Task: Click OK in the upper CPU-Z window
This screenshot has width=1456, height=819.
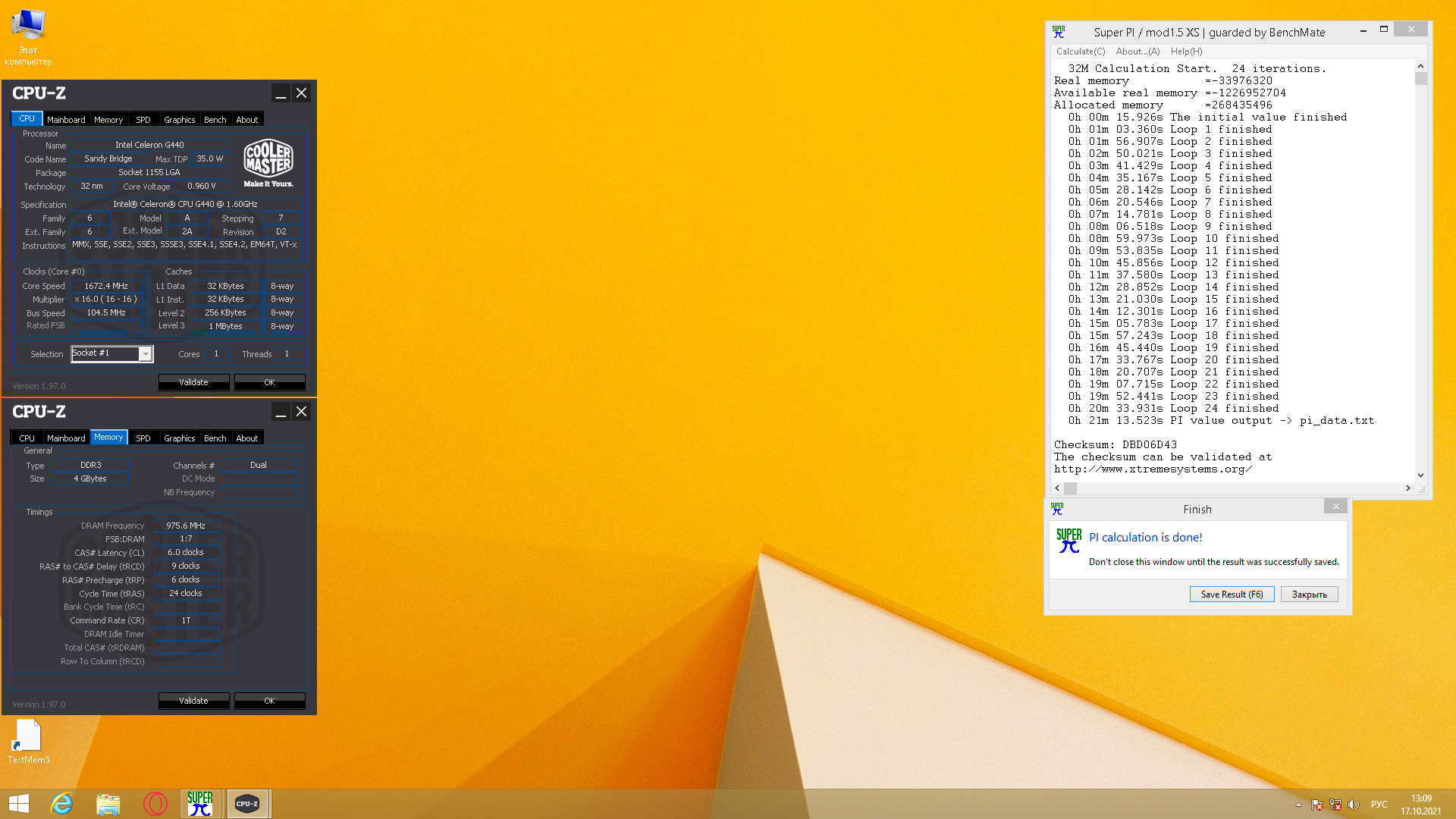Action: pos(269,382)
